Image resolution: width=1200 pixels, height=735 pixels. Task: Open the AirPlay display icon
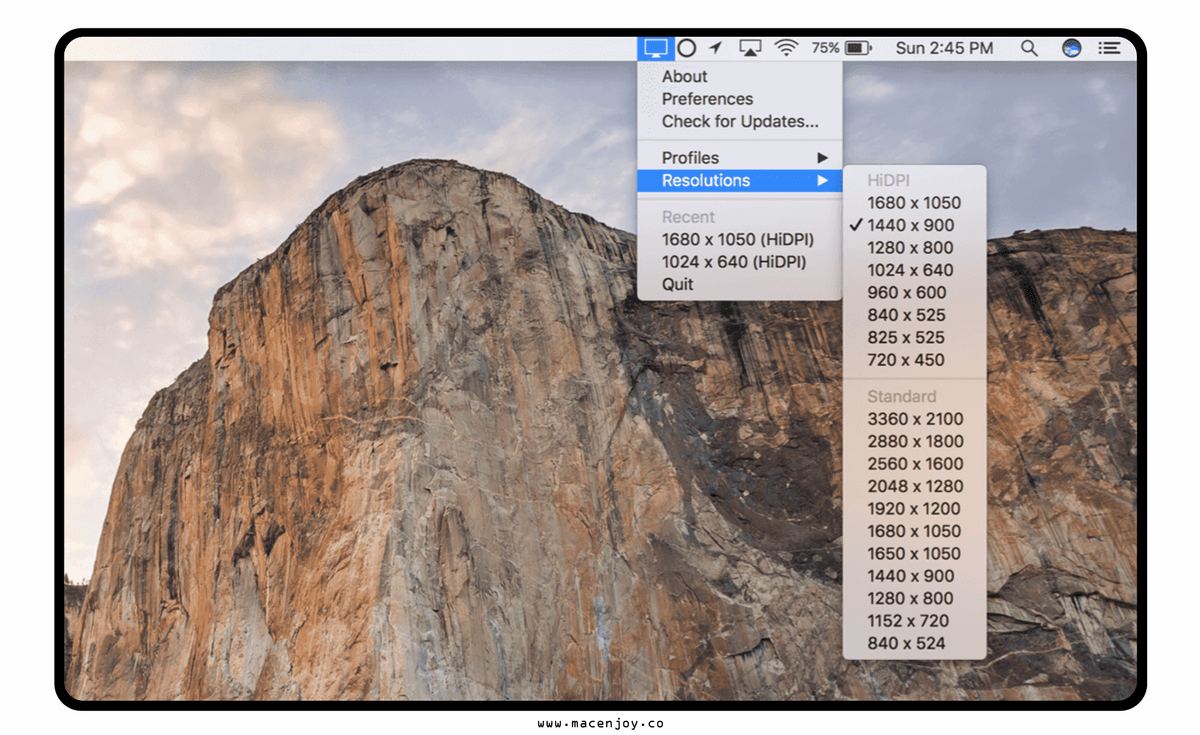750,47
